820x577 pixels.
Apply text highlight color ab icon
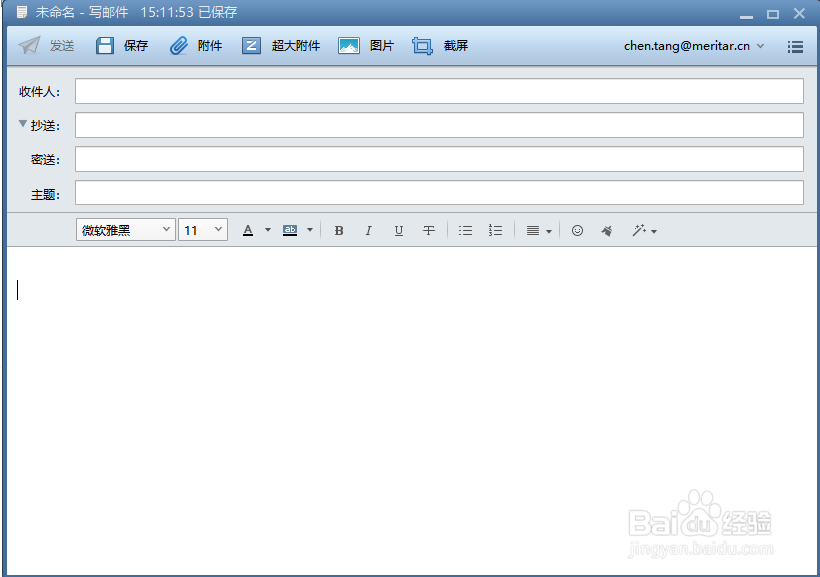pos(290,230)
